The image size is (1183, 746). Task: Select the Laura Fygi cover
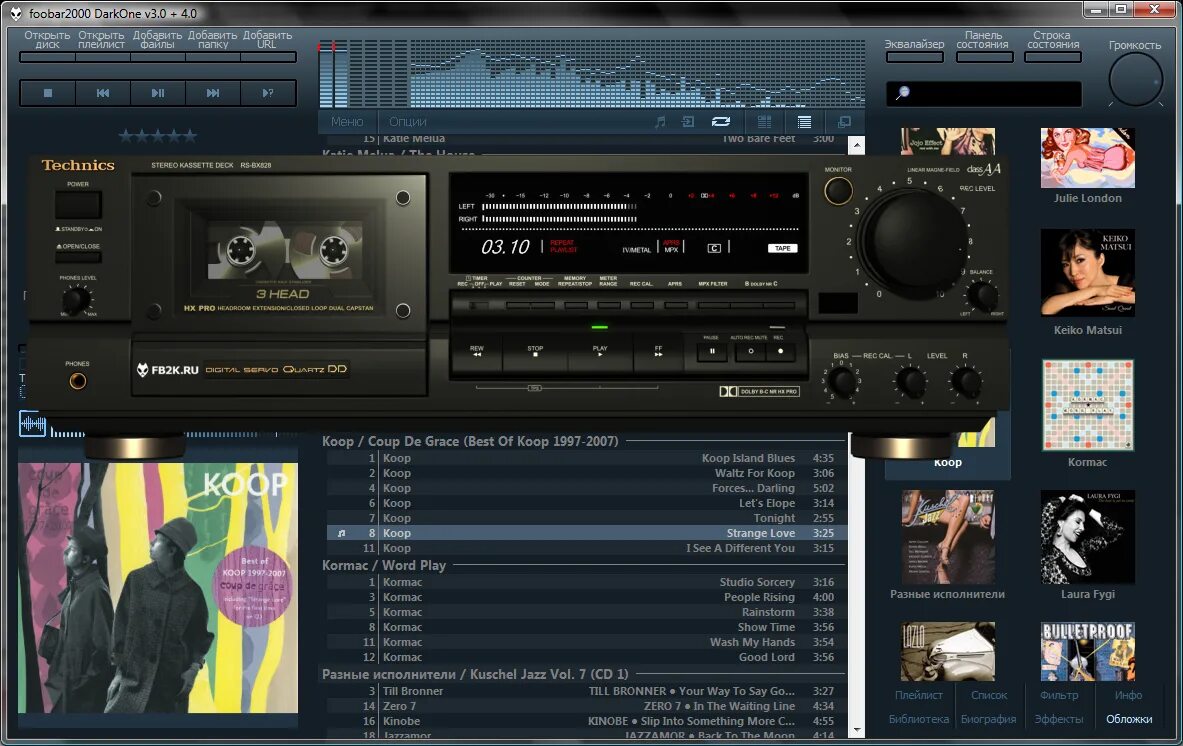1088,537
